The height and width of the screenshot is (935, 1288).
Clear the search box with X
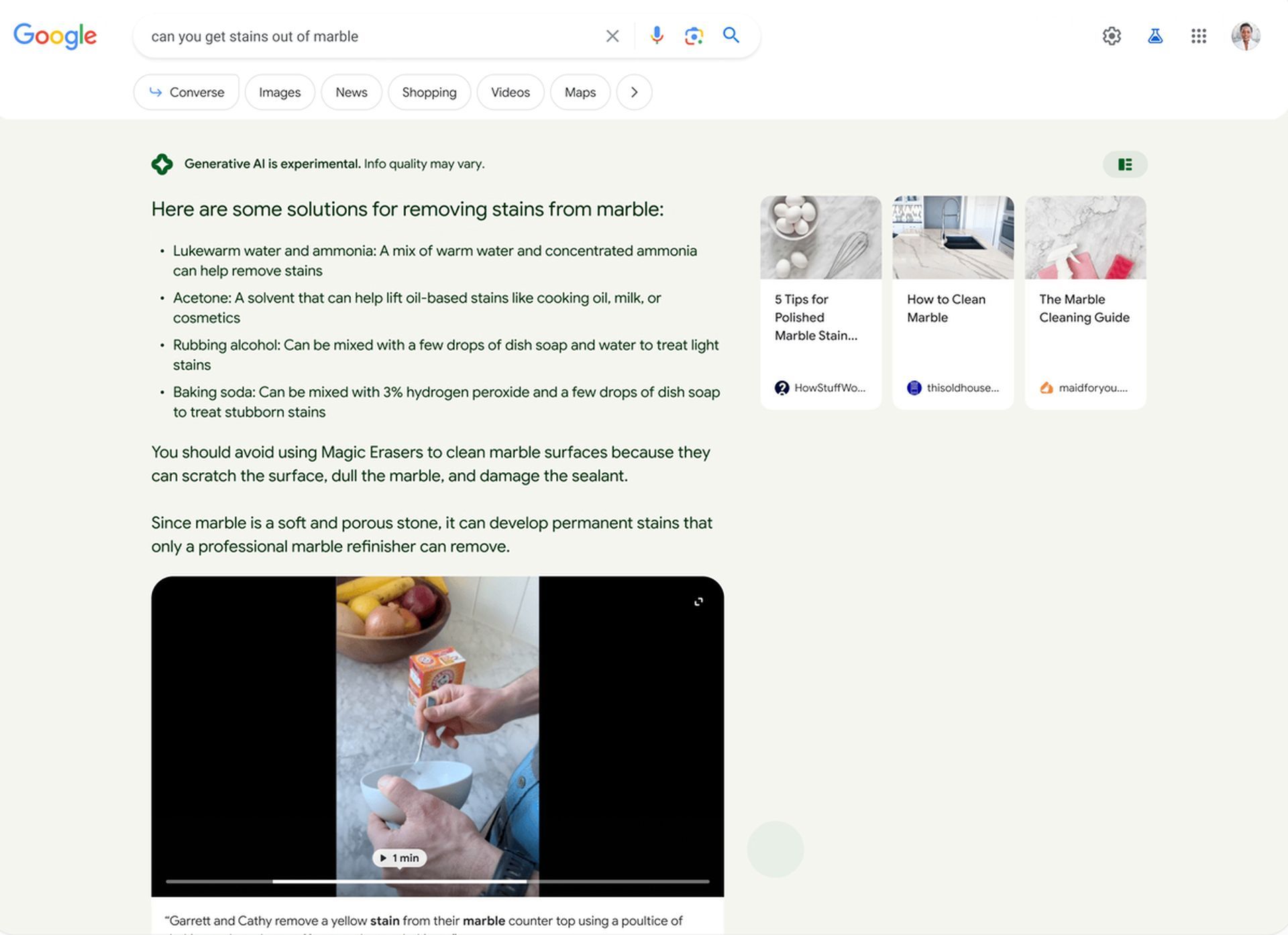pos(612,36)
